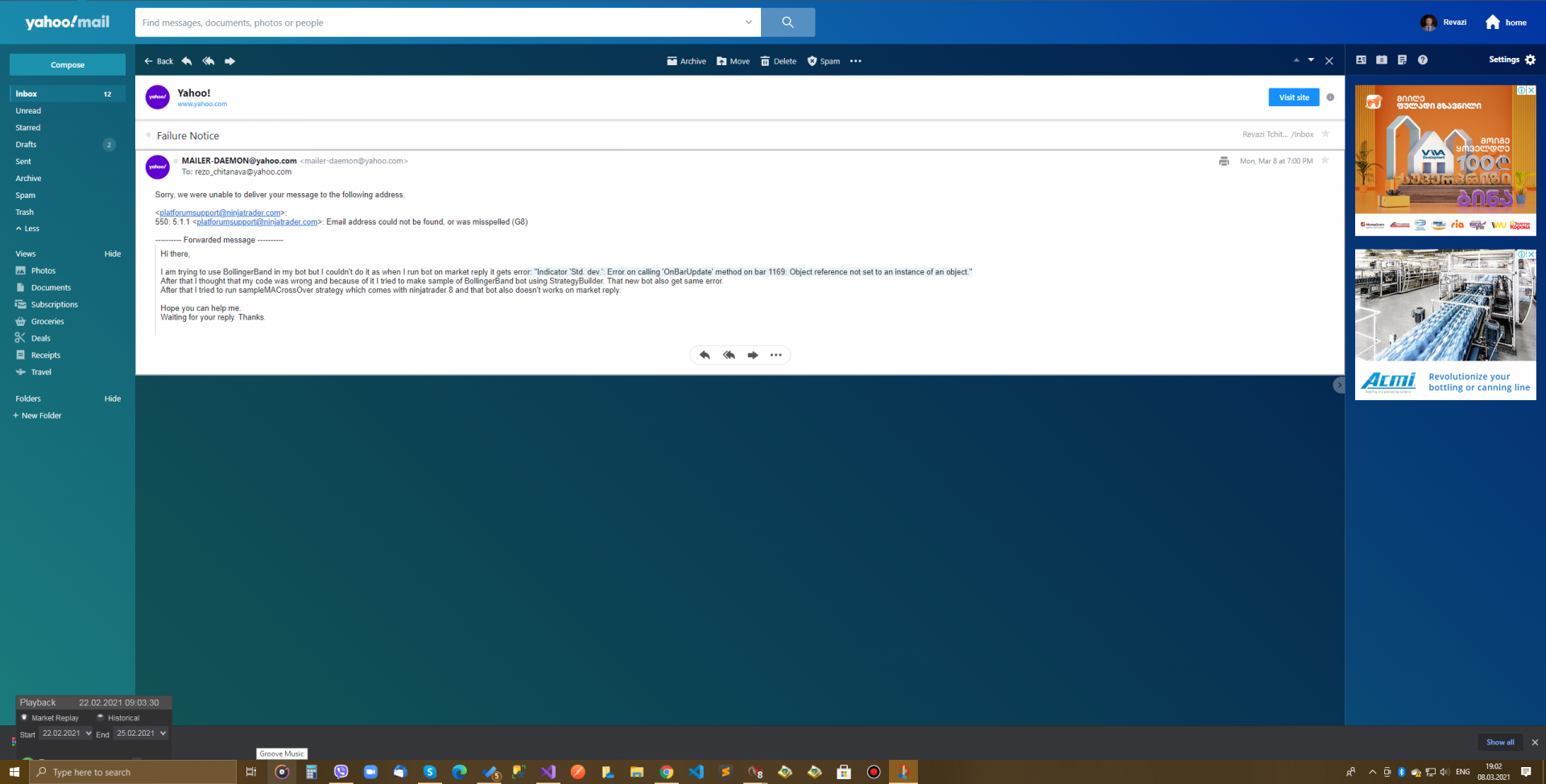Open the Calendar icon
This screenshot has width=1546, height=784.
tap(1382, 60)
